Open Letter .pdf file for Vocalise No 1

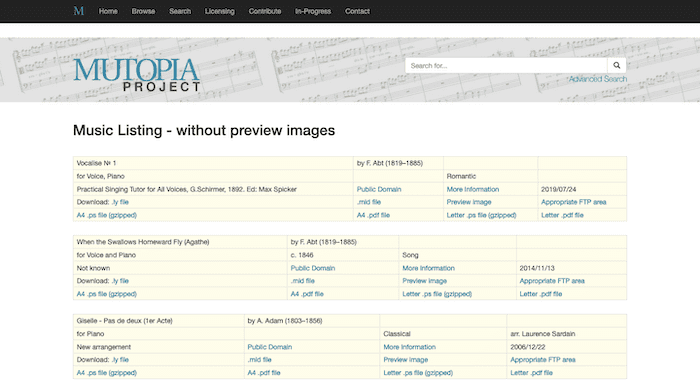pos(562,215)
